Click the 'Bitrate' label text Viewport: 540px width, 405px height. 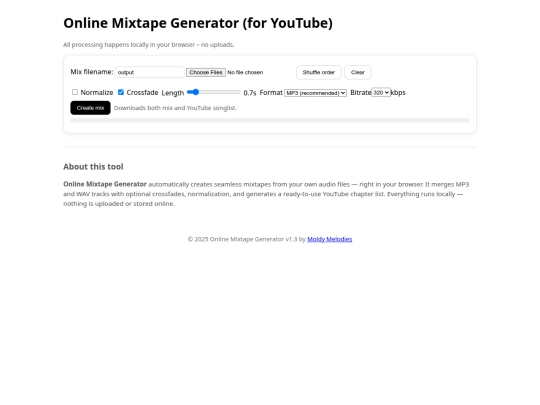361,92
